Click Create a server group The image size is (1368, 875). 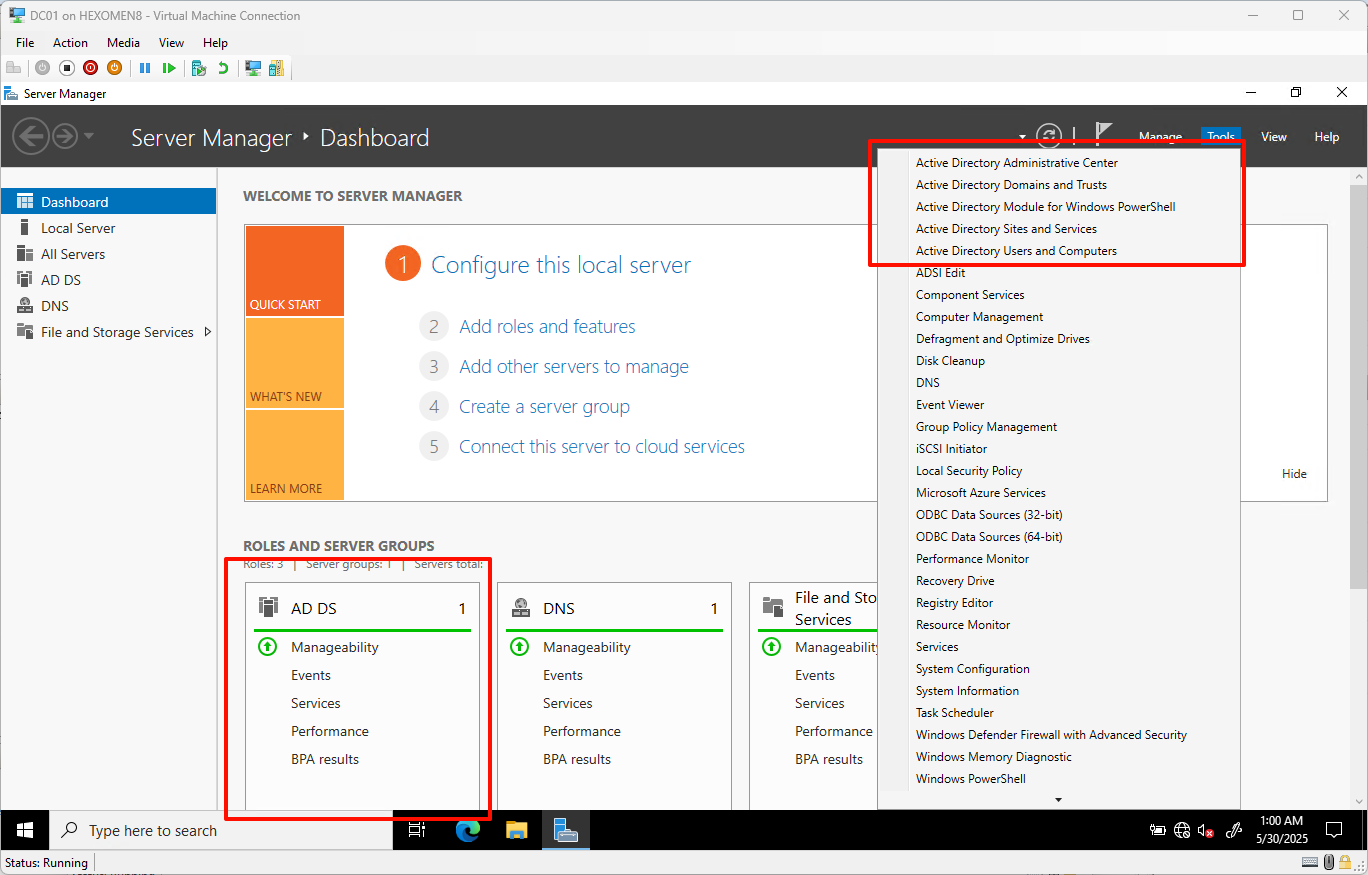[544, 406]
